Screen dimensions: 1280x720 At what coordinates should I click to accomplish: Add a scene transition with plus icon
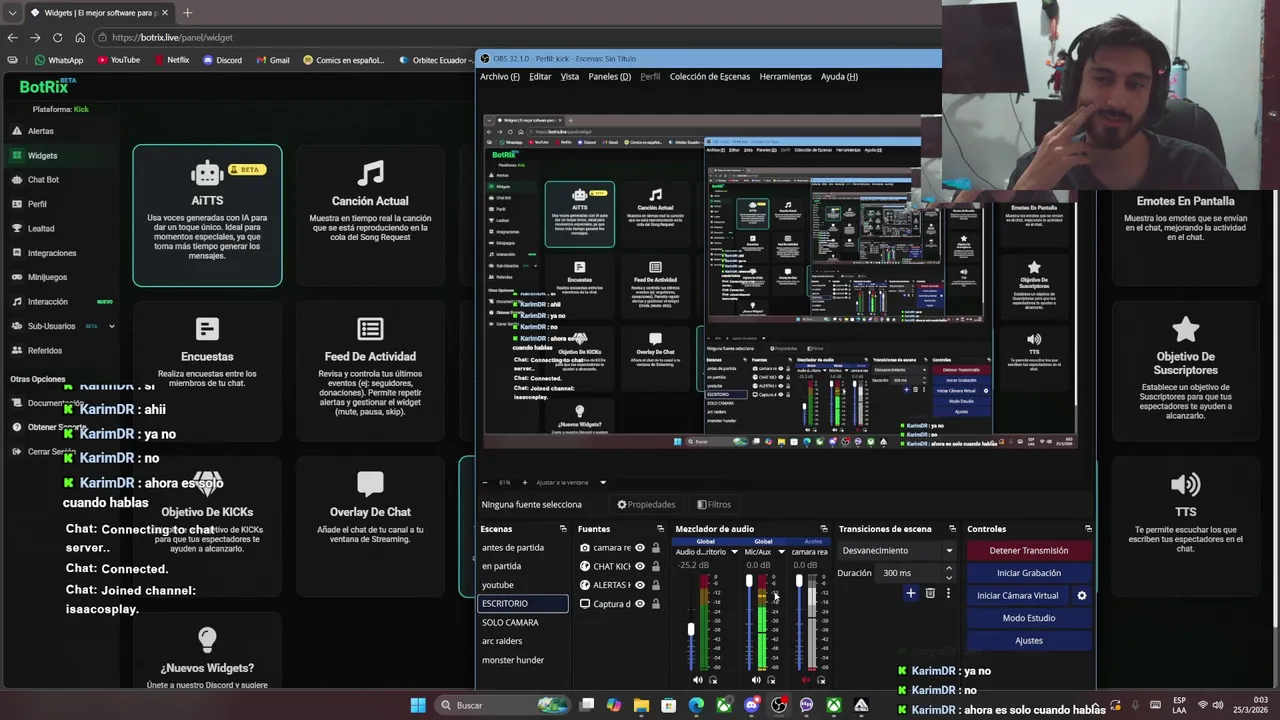click(x=910, y=594)
